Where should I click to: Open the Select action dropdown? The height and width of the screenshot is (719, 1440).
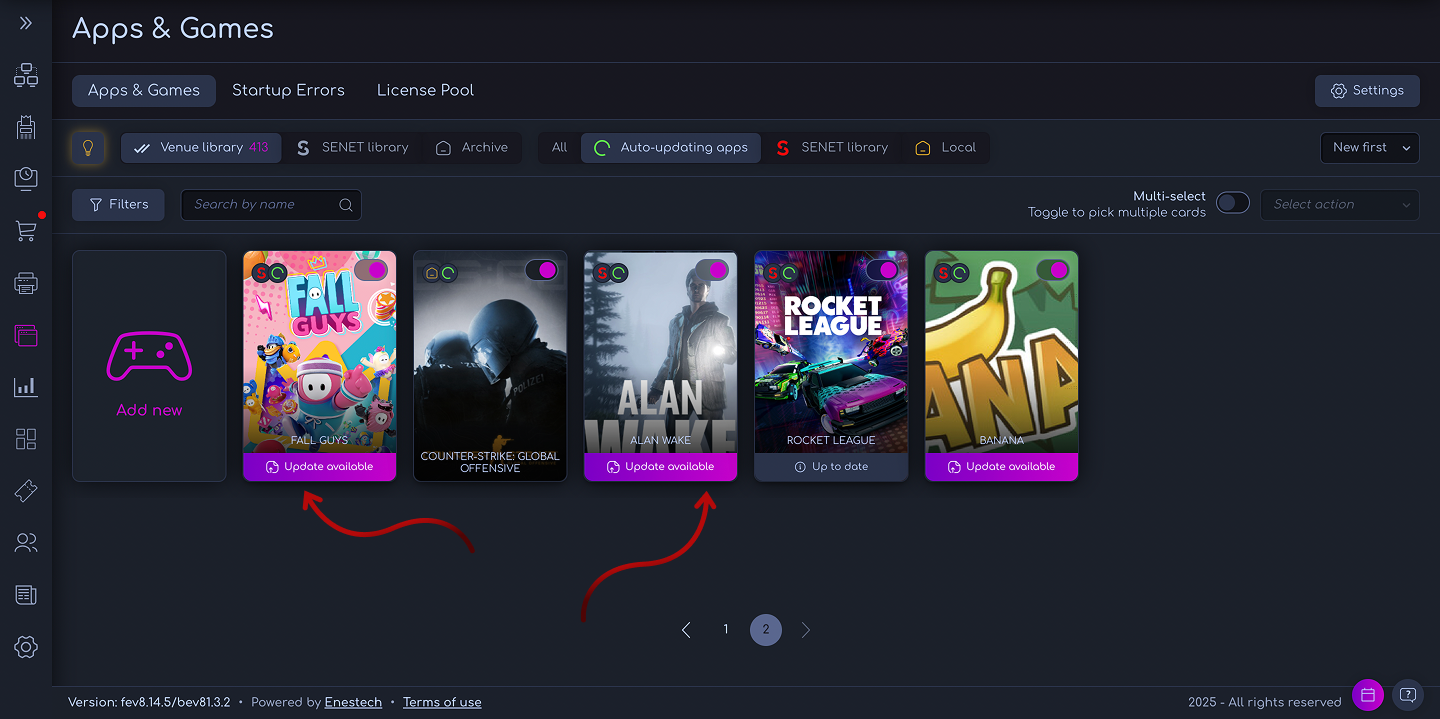[x=1339, y=204]
